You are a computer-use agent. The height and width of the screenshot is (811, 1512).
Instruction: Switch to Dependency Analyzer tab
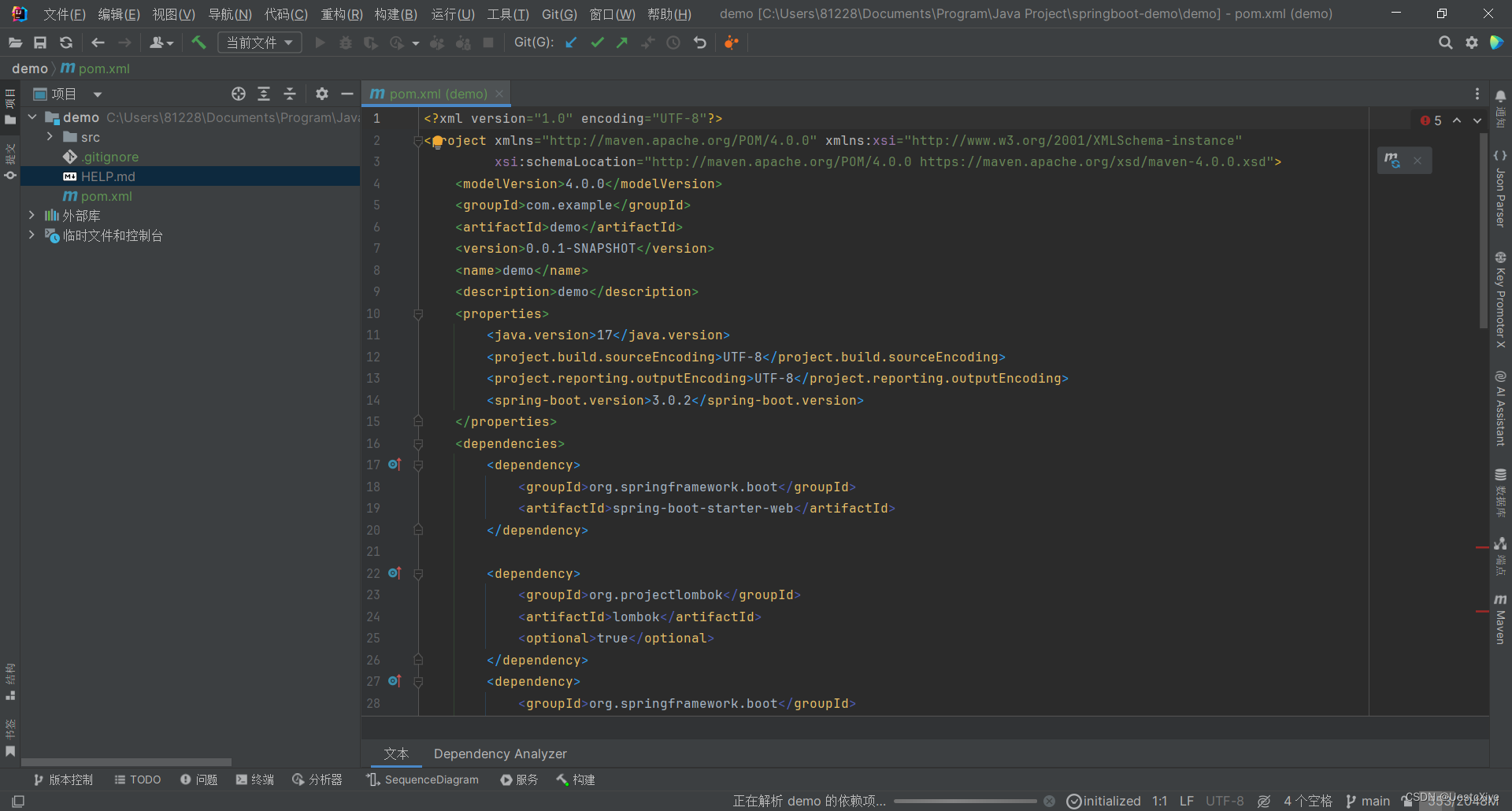click(500, 754)
